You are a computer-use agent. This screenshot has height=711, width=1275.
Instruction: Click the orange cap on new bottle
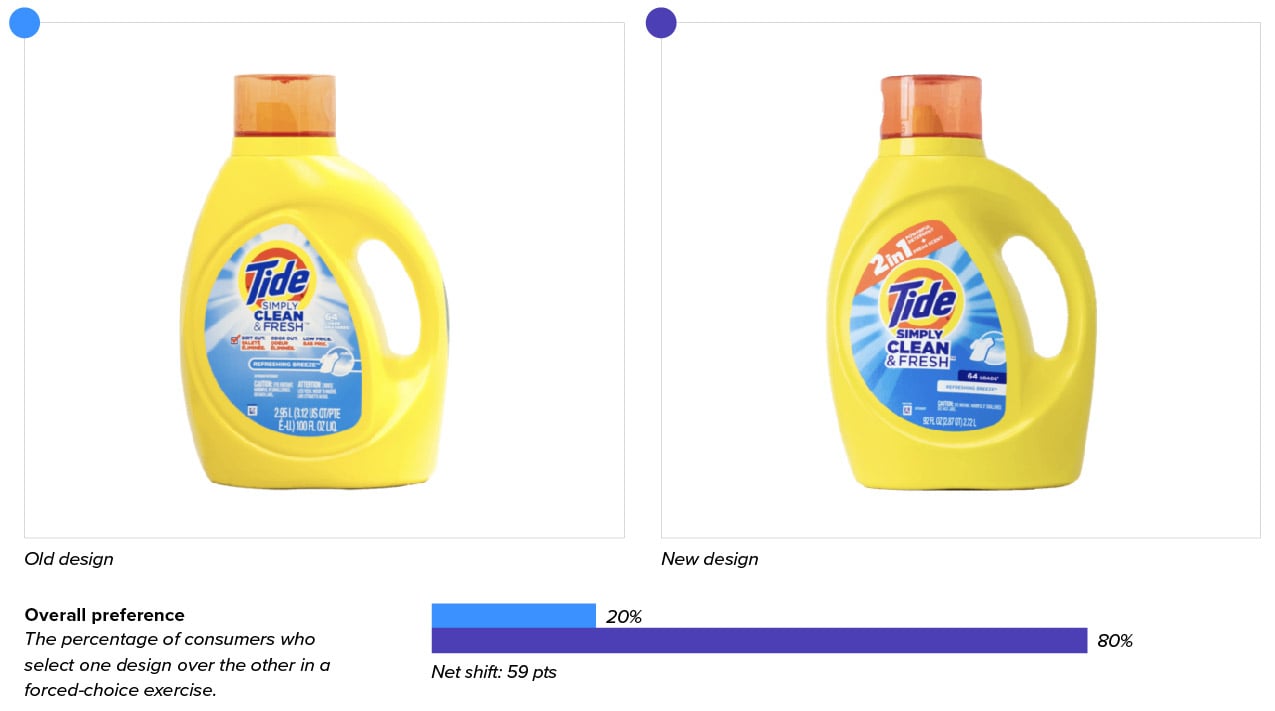[x=932, y=105]
